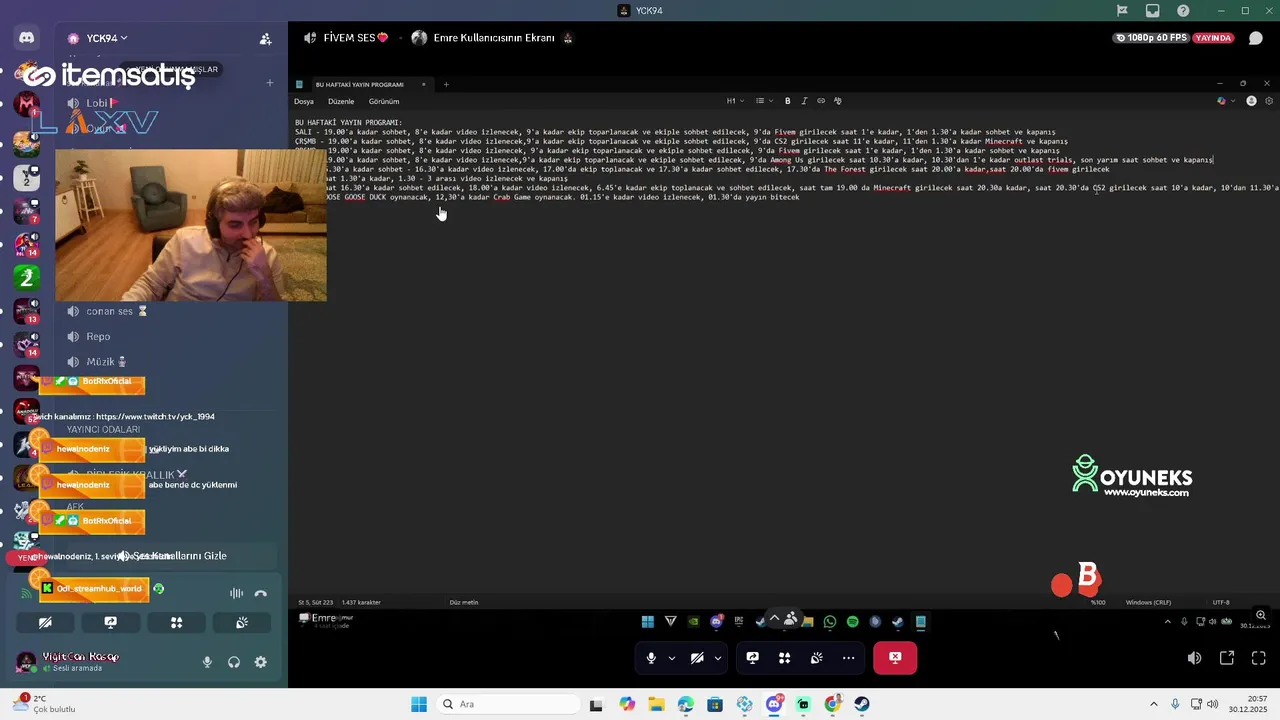Viewport: 1280px width, 720px height.
Task: Open the 1080p 60 FPS stream quality indicator
Action: click(x=1149, y=38)
